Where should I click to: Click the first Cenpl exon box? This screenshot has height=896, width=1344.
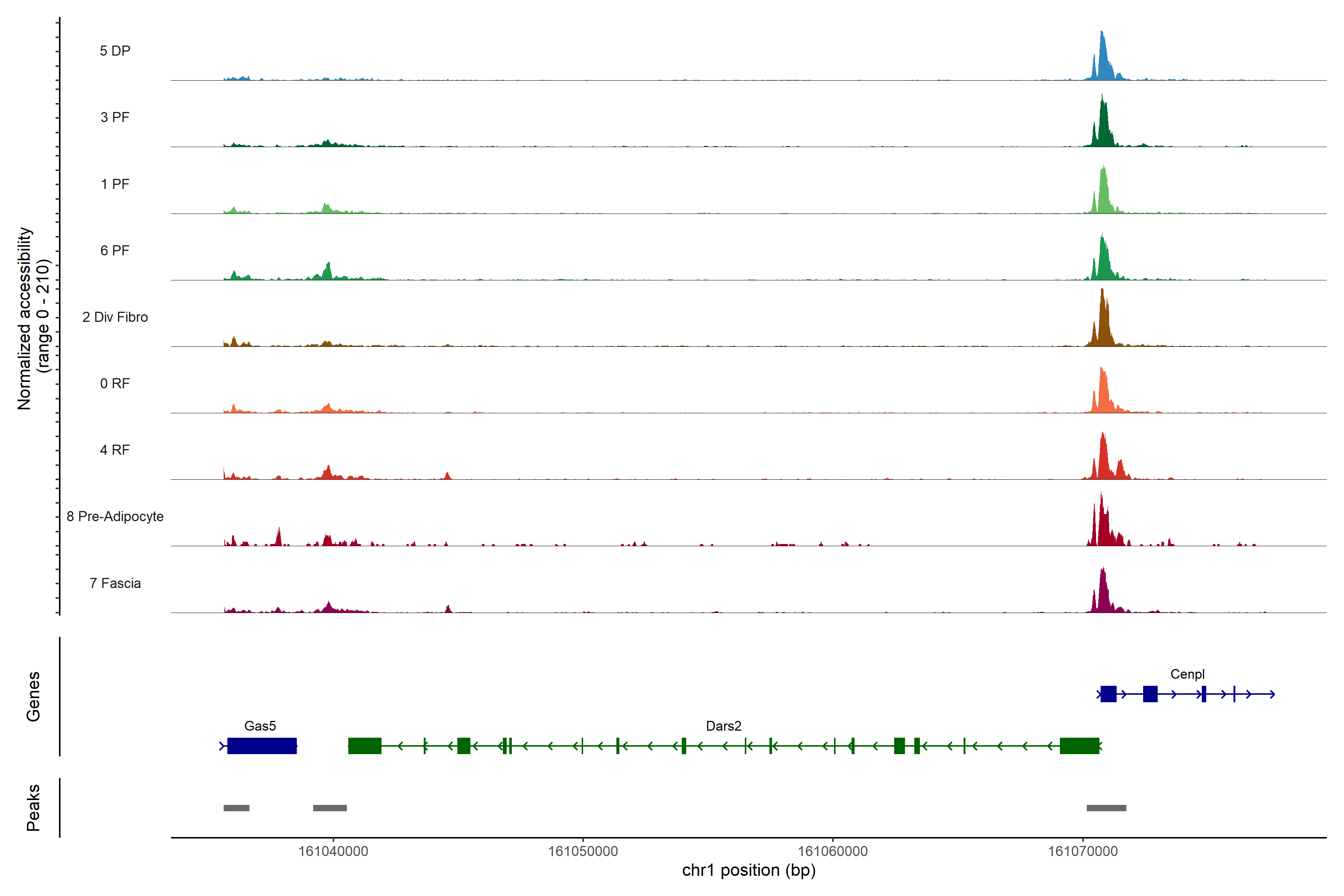1108,694
